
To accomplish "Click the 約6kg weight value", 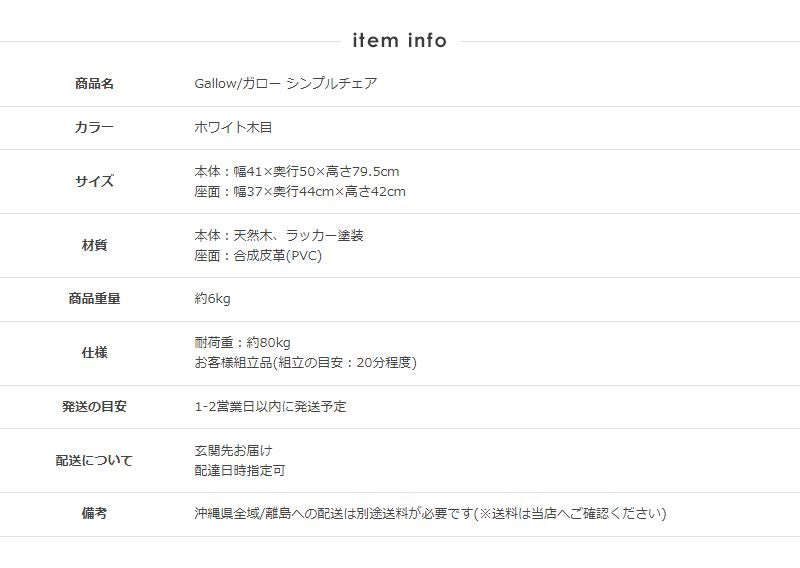I will click(x=212, y=299).
